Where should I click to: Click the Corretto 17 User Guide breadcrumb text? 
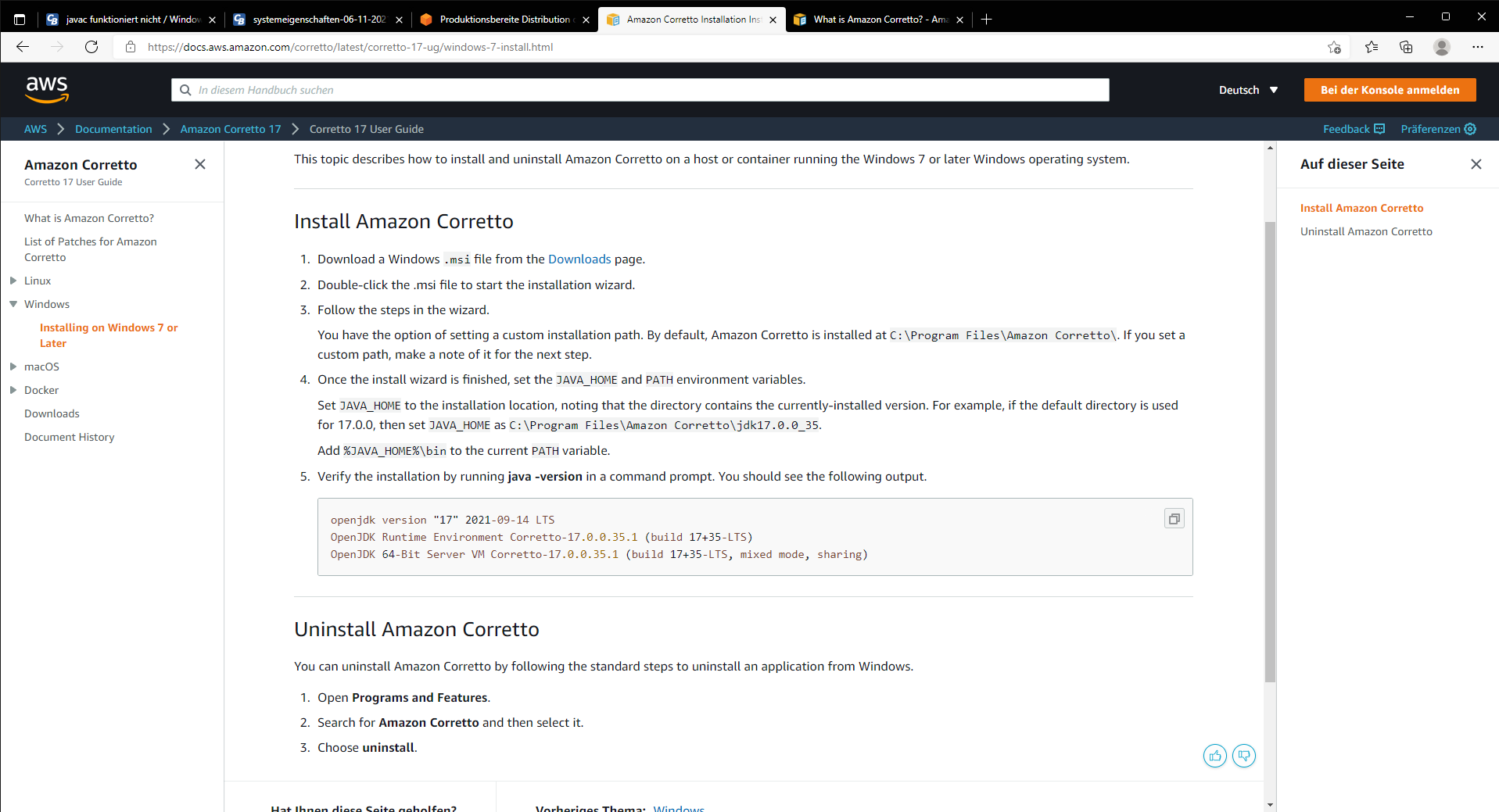[x=367, y=129]
